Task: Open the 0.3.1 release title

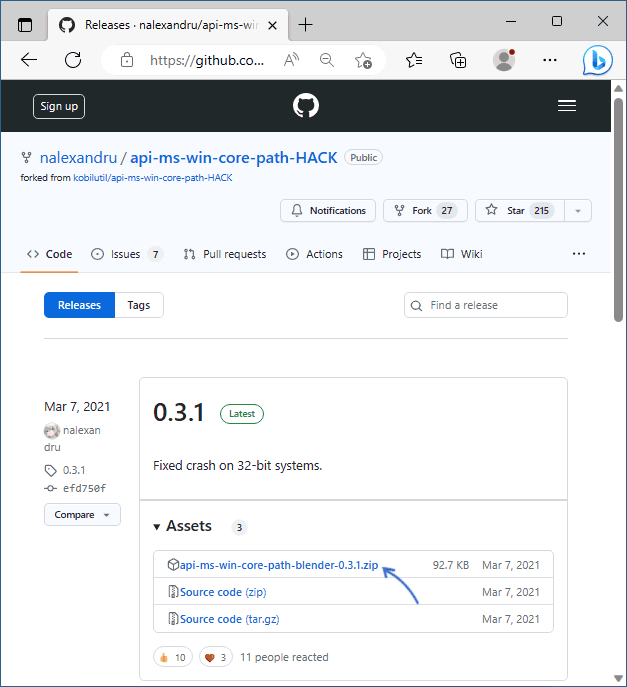Action: coord(178,413)
